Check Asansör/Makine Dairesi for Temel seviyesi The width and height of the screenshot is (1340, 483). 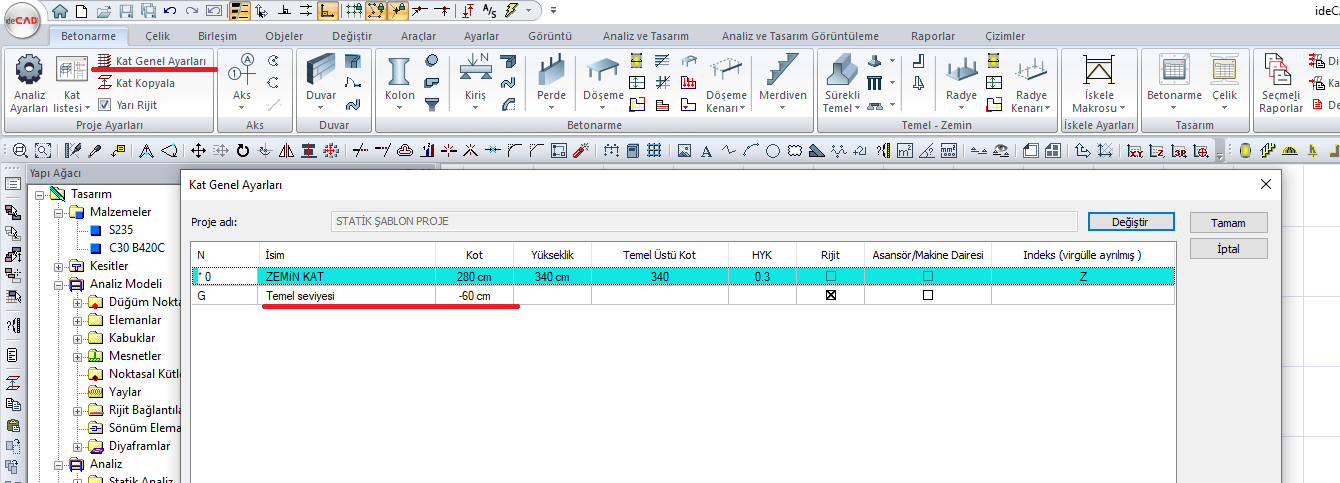coord(928,296)
